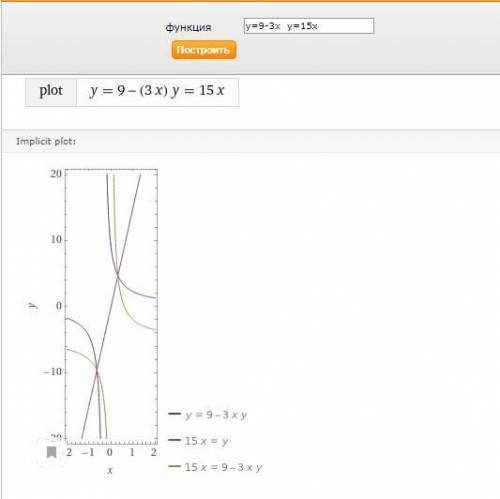The height and width of the screenshot is (499, 500).
Task: Click the olive legend line for 15x = 9 – 3xy
Action: coord(174,466)
